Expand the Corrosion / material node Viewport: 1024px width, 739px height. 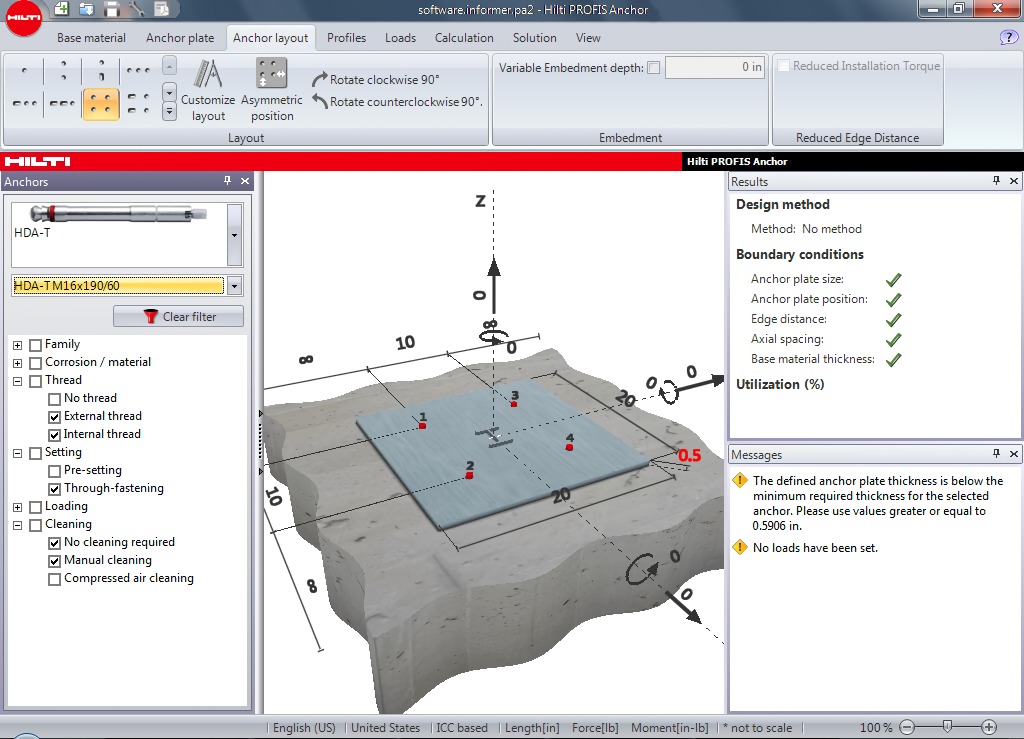pyautogui.click(x=18, y=363)
